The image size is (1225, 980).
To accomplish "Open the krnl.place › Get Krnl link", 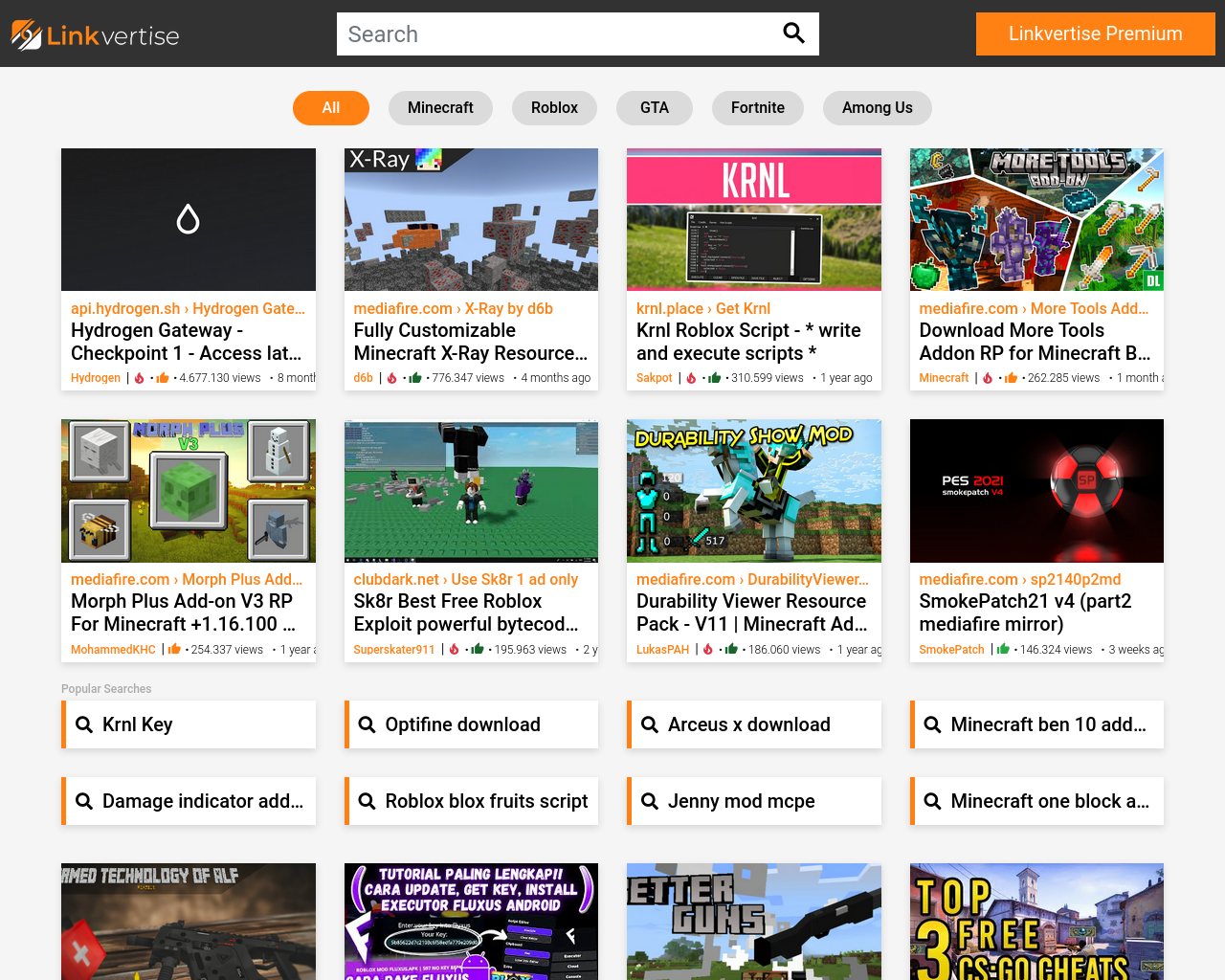I will pos(703,308).
